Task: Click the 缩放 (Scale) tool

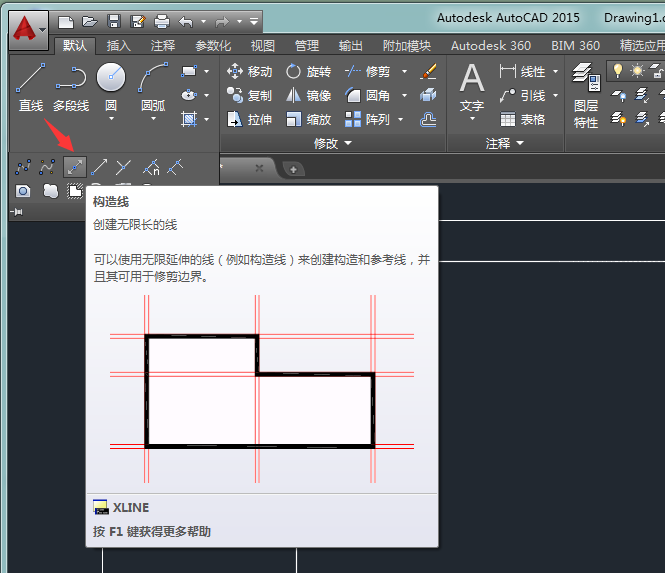Action: (308, 119)
